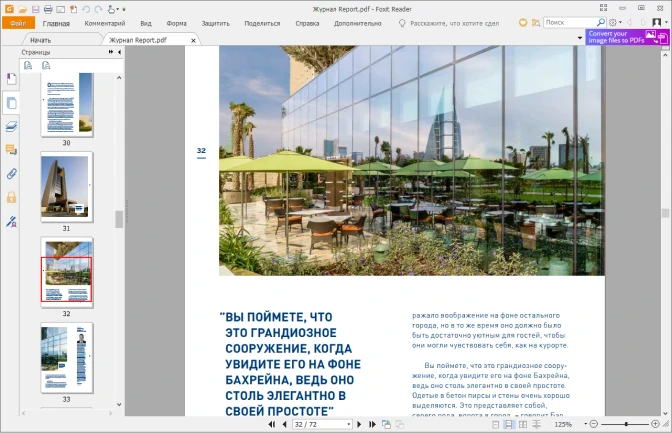
Task: Close the Журнал Report.pdf tab
Action: [193, 40]
